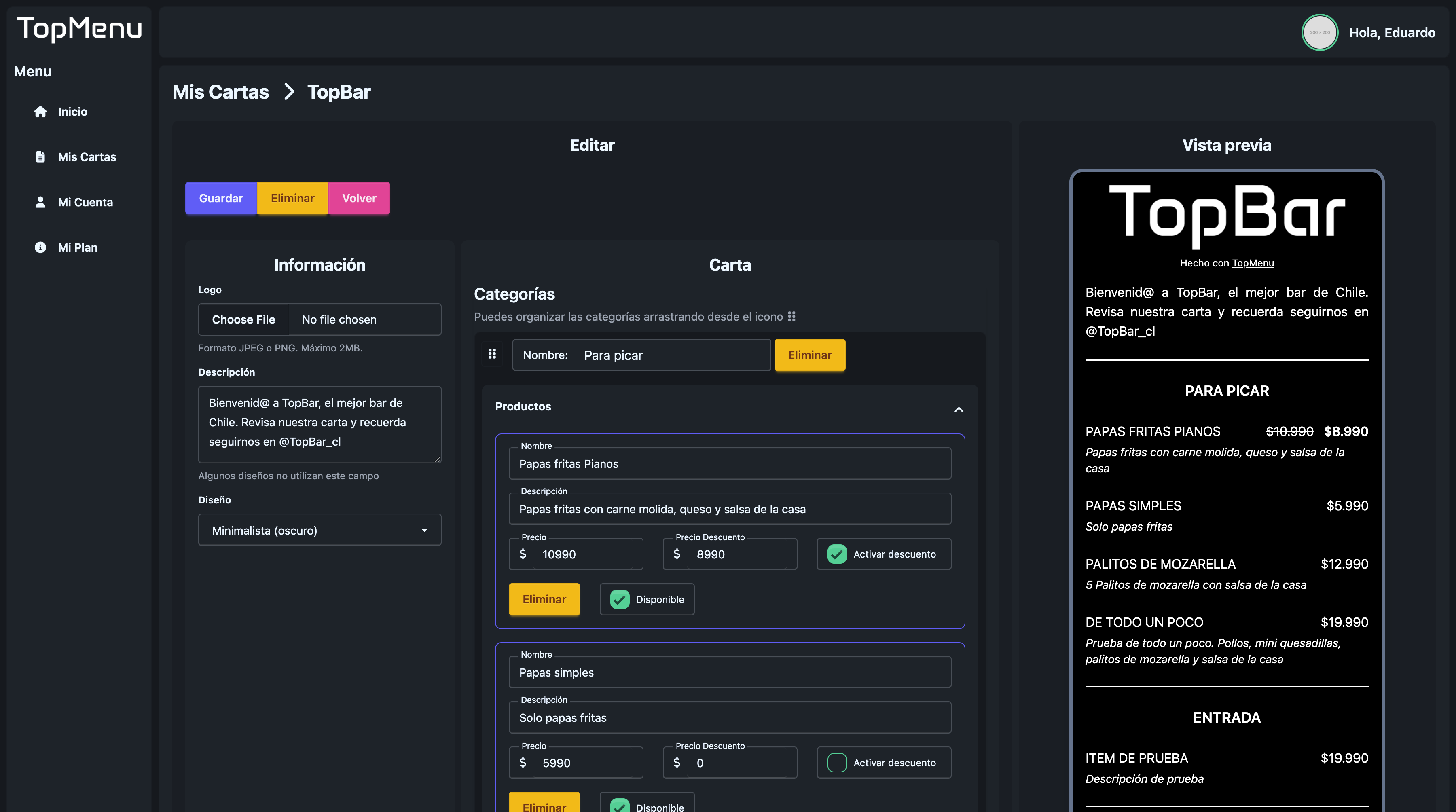The width and height of the screenshot is (1456, 812).
Task: Click the user avatar next to Hola, Eduardo
Action: pos(1319,32)
